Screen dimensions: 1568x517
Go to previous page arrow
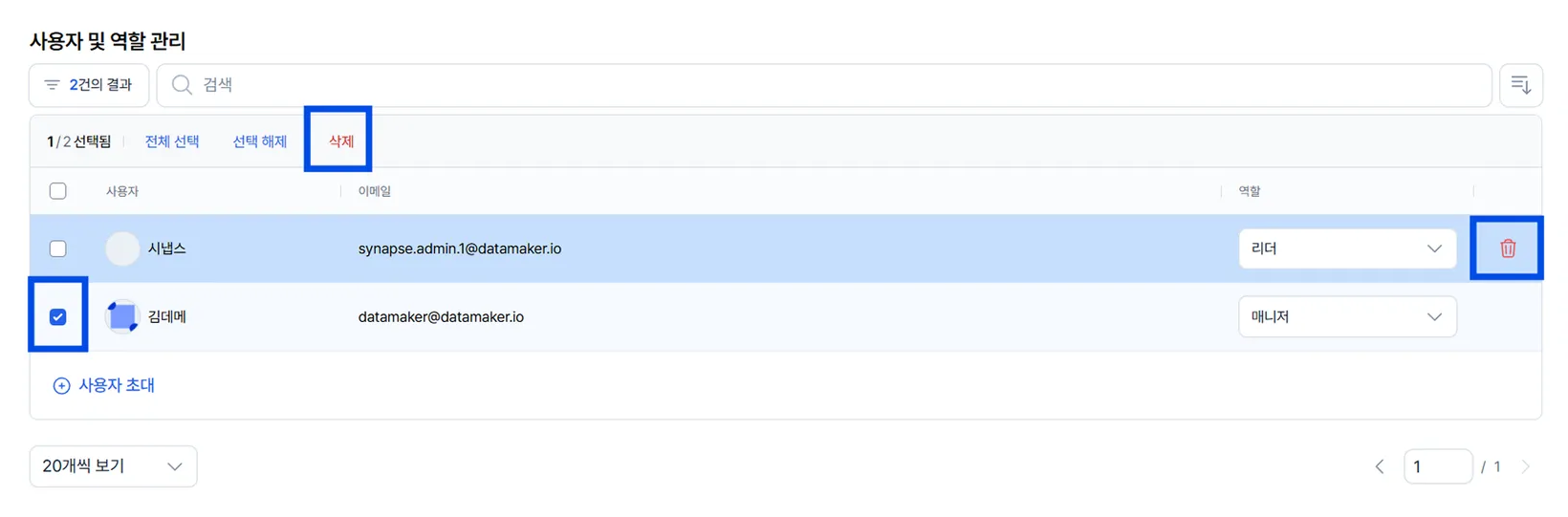click(x=1380, y=466)
